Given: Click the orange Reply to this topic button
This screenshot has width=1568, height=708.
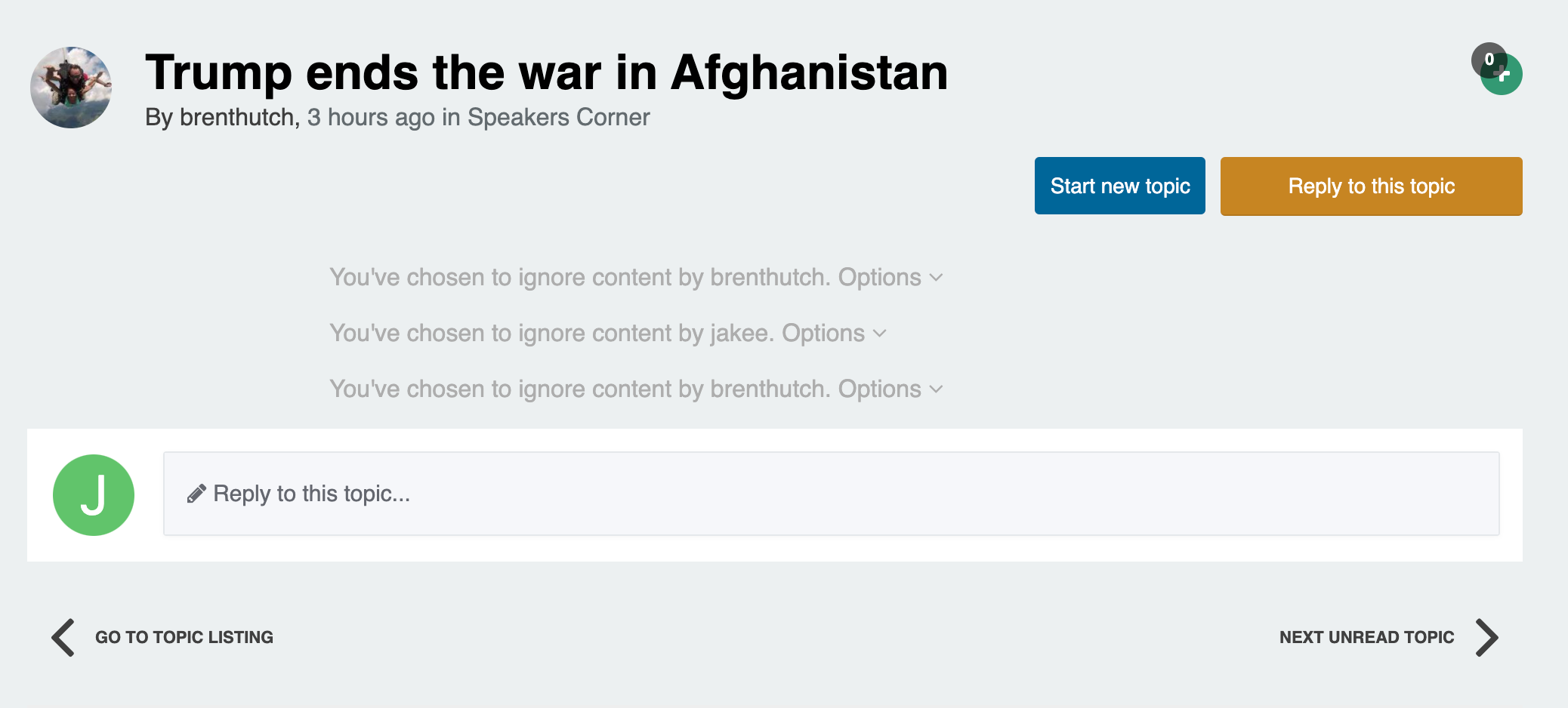Looking at the screenshot, I should (1371, 186).
